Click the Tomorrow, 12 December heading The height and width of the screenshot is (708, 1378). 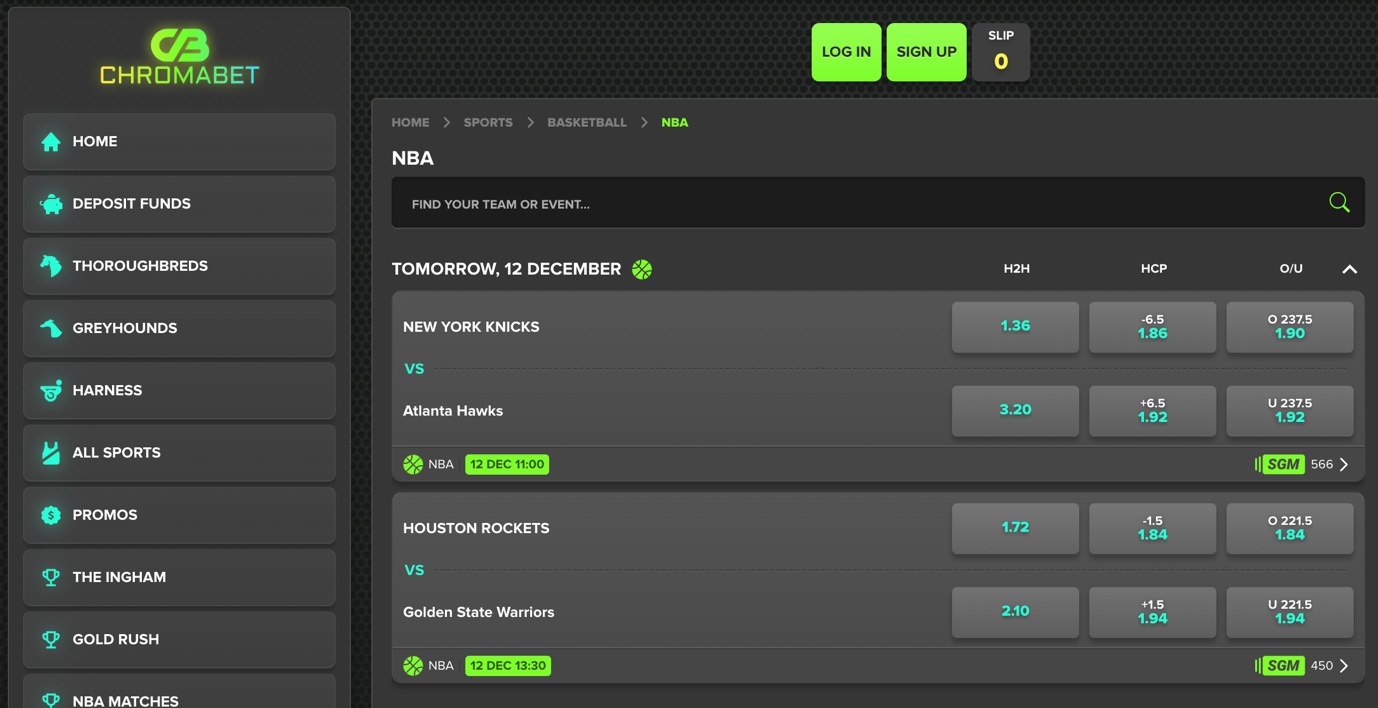(506, 269)
